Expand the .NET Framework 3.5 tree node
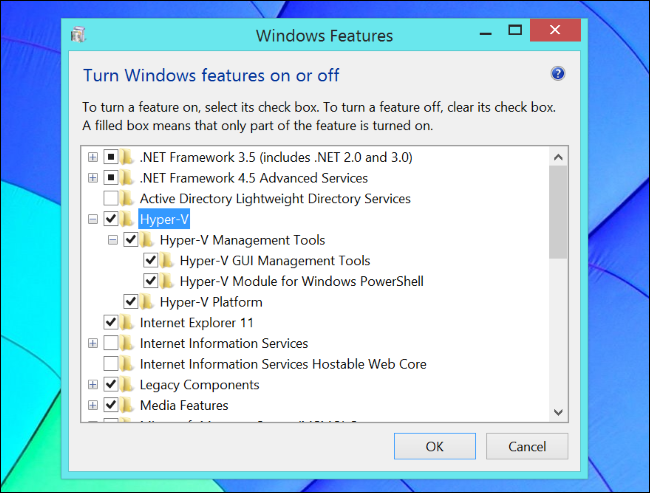 (93, 157)
